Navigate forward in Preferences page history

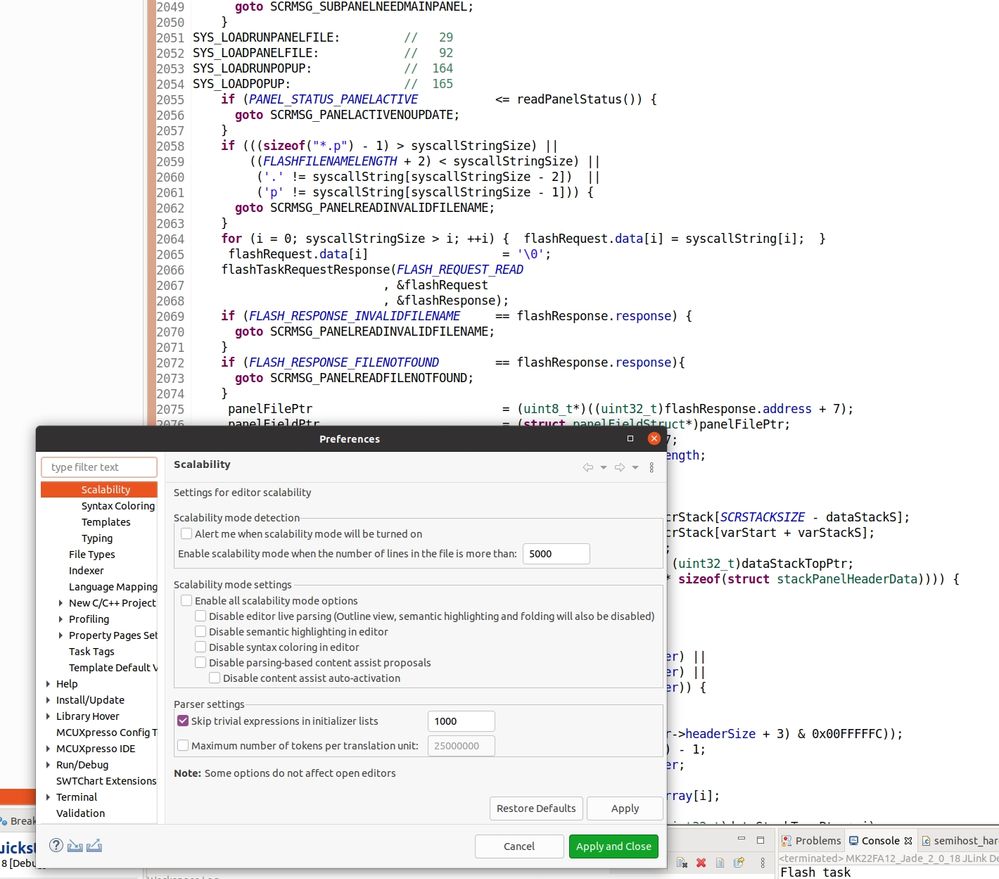(x=619, y=468)
